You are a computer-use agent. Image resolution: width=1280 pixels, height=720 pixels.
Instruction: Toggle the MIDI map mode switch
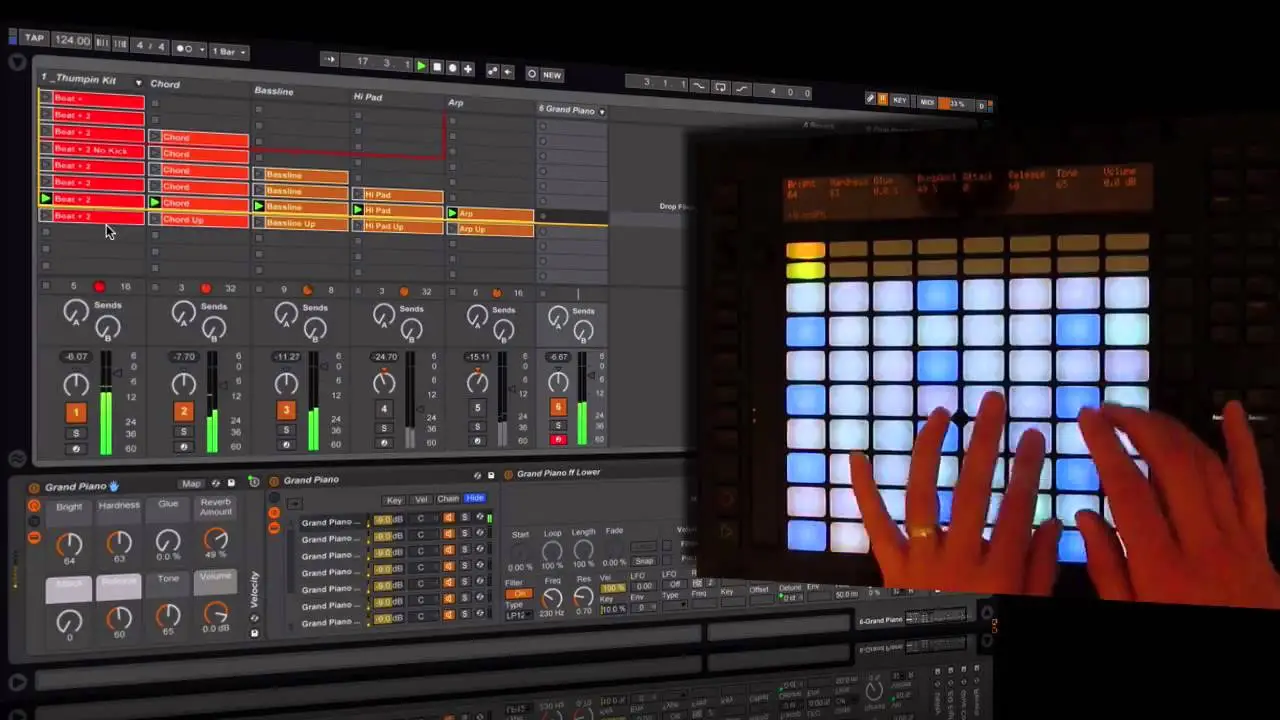[927, 102]
